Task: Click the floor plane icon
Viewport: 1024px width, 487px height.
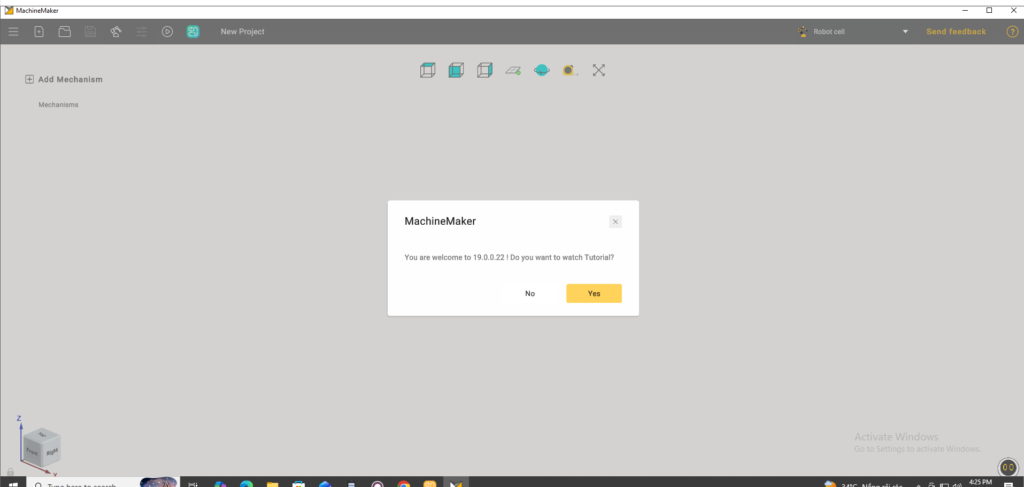Action: pyautogui.click(x=513, y=70)
